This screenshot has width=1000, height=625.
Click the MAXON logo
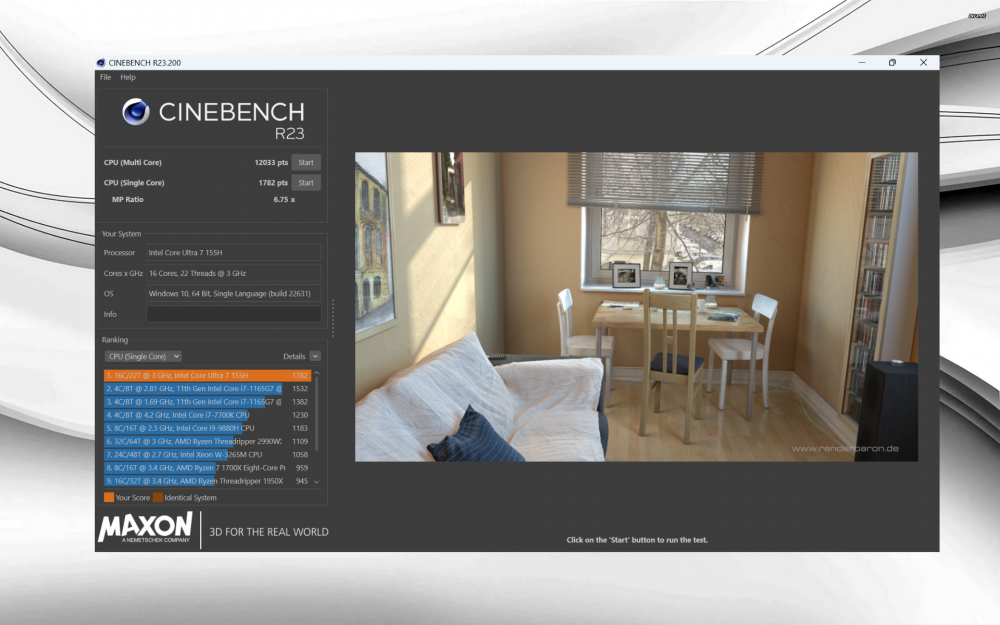[145, 528]
